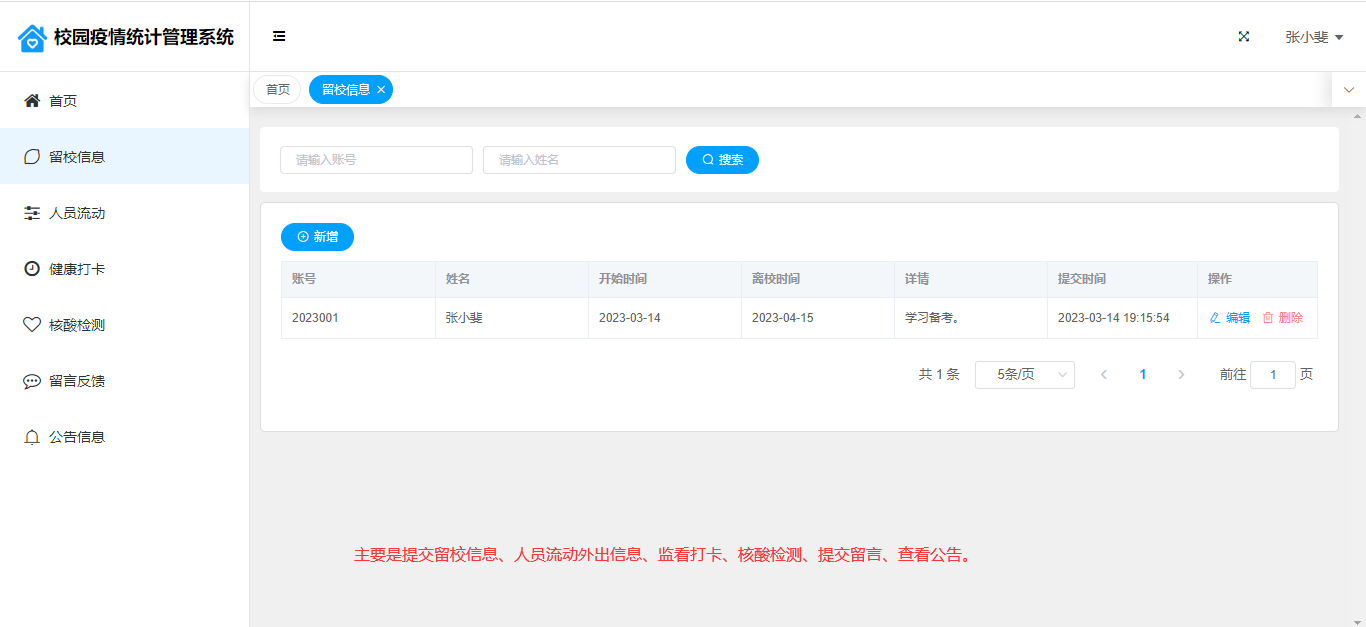Viewport: 1366px width, 627px height.
Task: Click the 留言反馈 chat bubble icon
Action: point(32,381)
